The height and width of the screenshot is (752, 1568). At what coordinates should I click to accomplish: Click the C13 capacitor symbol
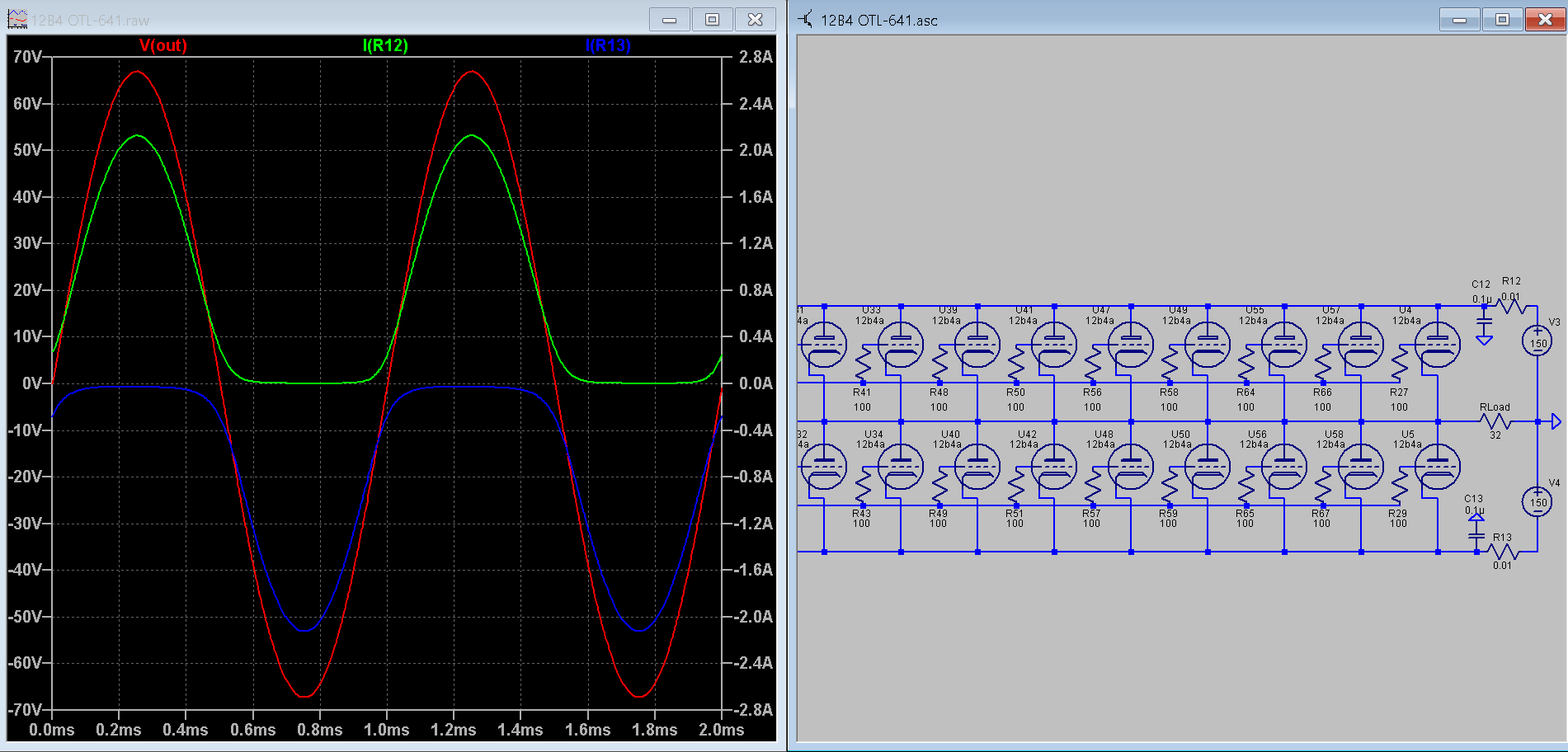1476,538
